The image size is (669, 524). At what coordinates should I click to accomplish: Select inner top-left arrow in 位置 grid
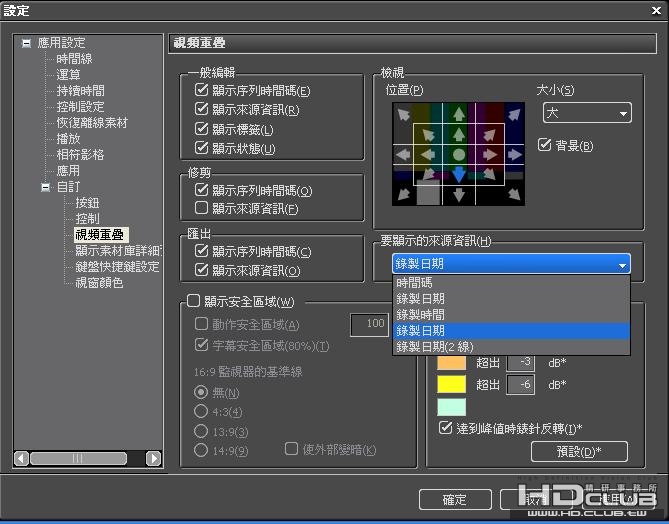pyautogui.click(x=428, y=135)
